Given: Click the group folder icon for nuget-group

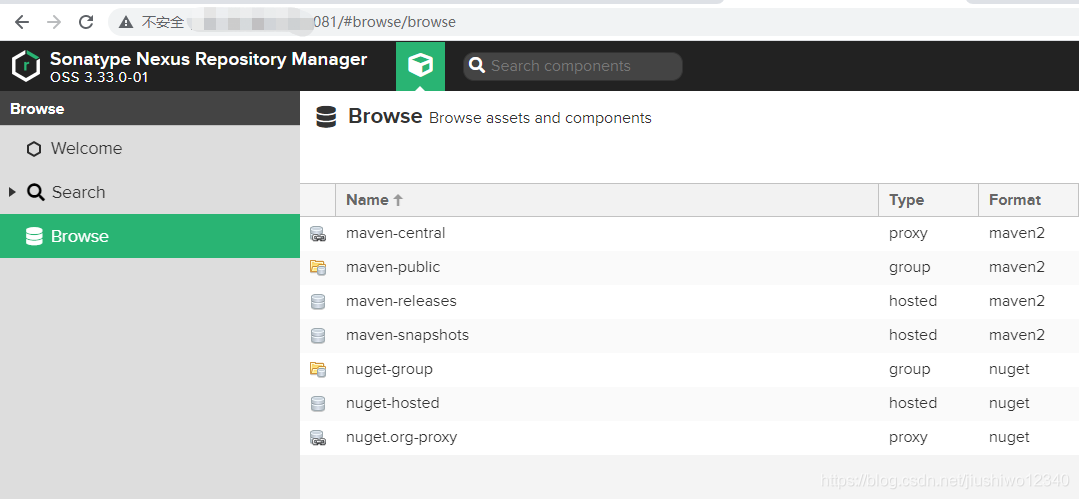Looking at the screenshot, I should pos(317,370).
